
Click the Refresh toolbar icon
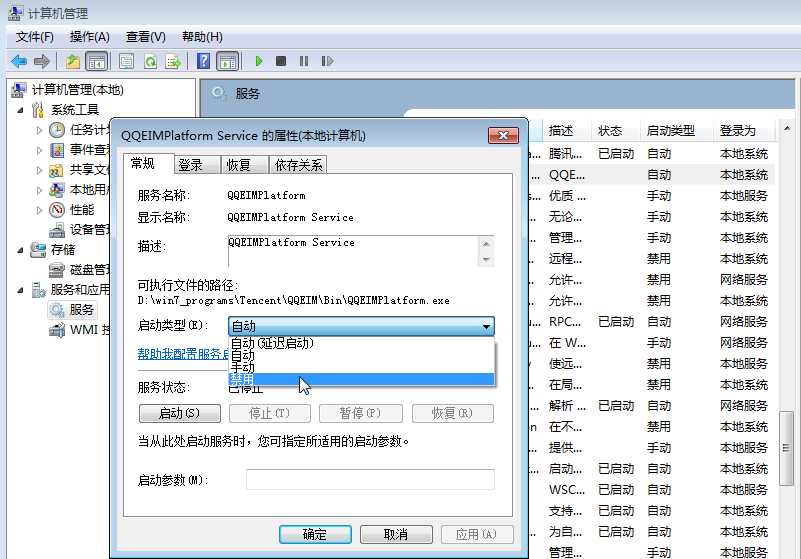click(150, 62)
